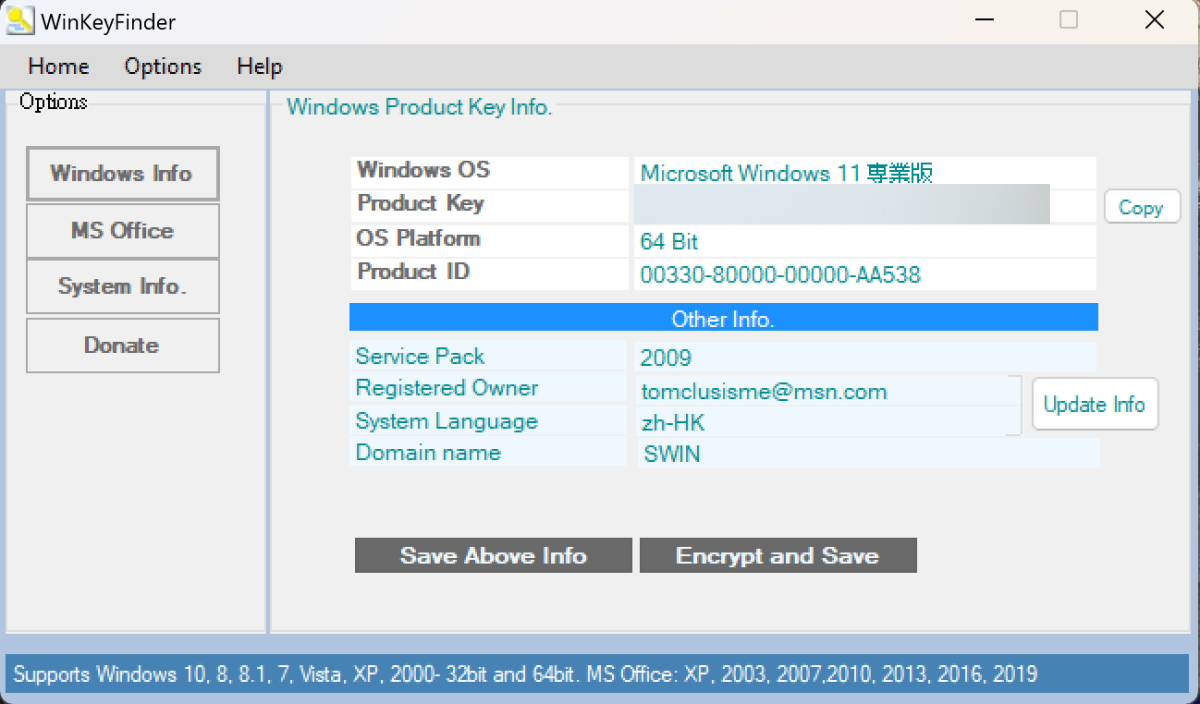1200x704 pixels.
Task: Click the Service Pack 2009 field
Action: point(864,358)
